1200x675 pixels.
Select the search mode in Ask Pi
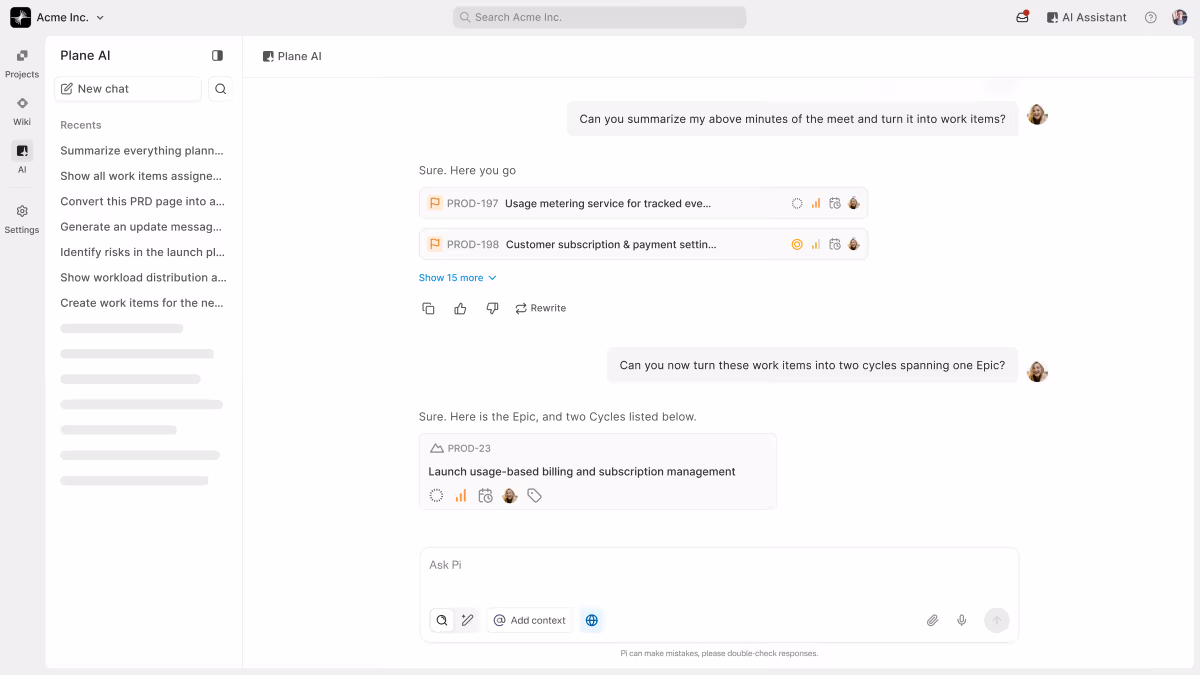[x=442, y=620]
